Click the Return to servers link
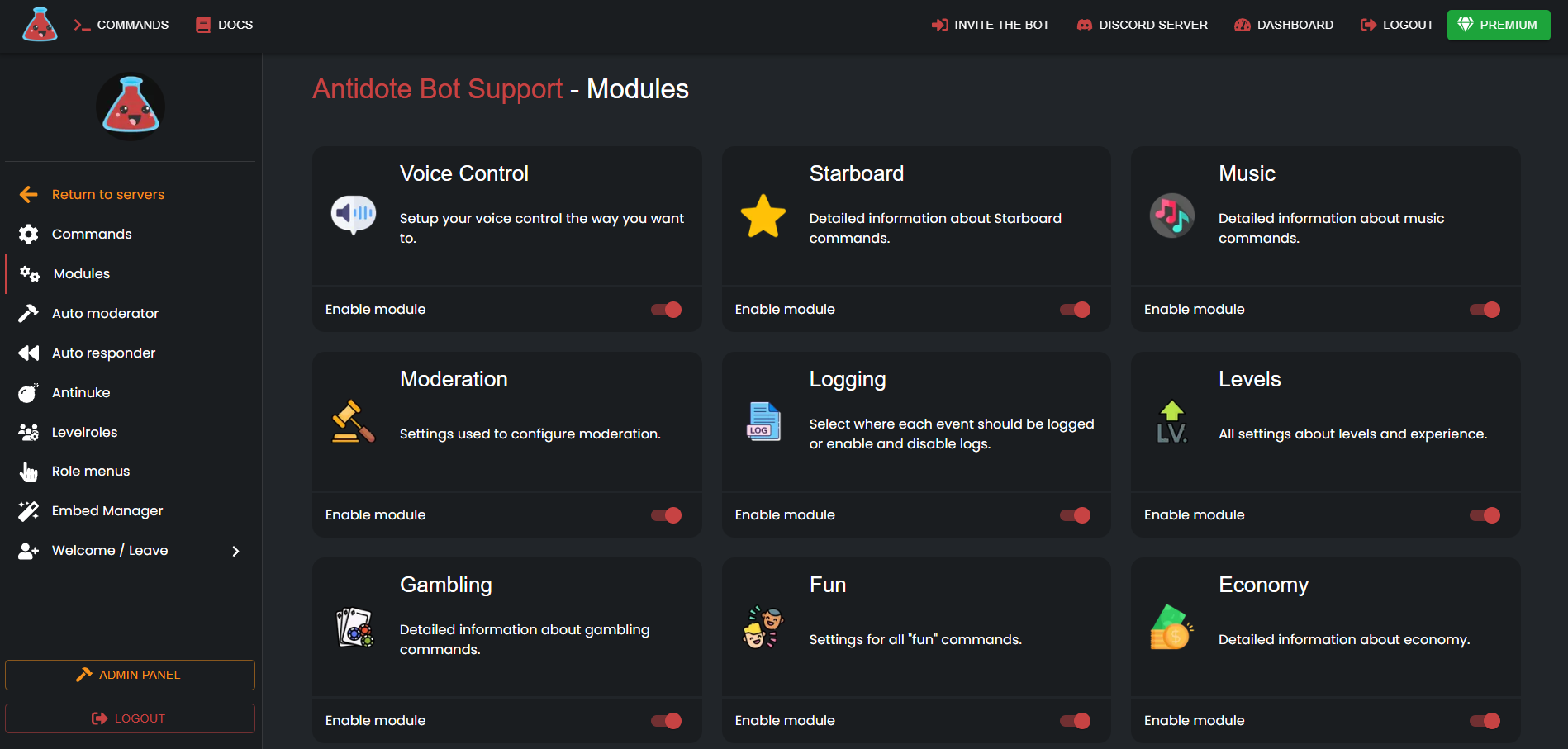The image size is (1568, 749). 108,194
